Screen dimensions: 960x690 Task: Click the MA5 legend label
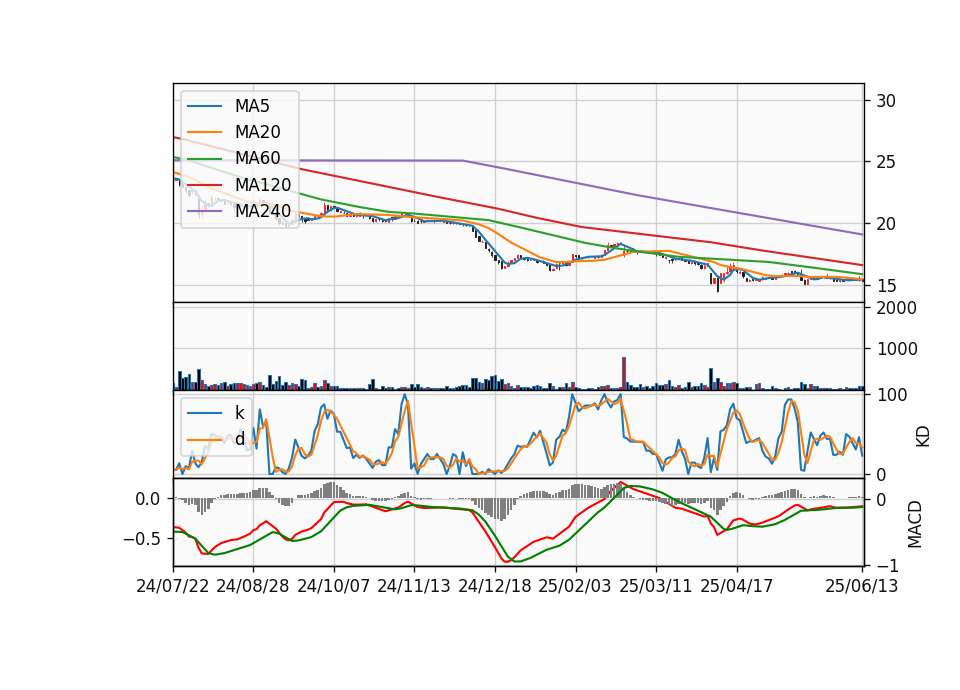coord(252,106)
